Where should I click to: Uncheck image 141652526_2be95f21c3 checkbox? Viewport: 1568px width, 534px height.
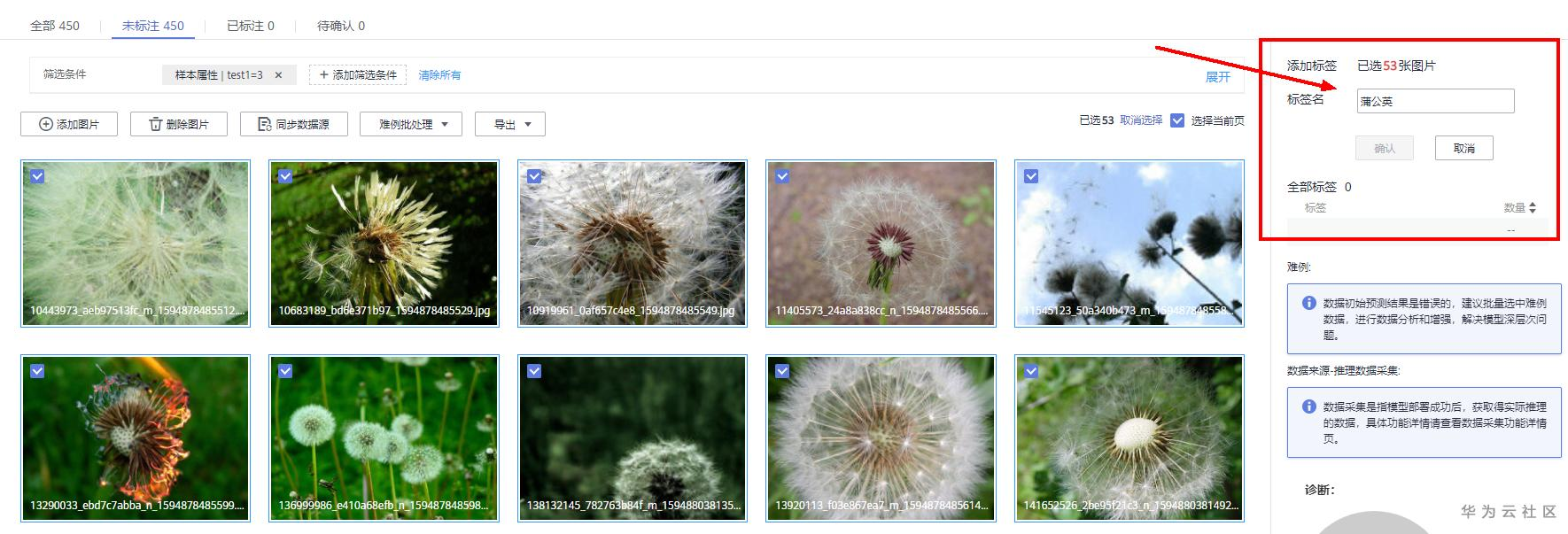[x=1031, y=371]
